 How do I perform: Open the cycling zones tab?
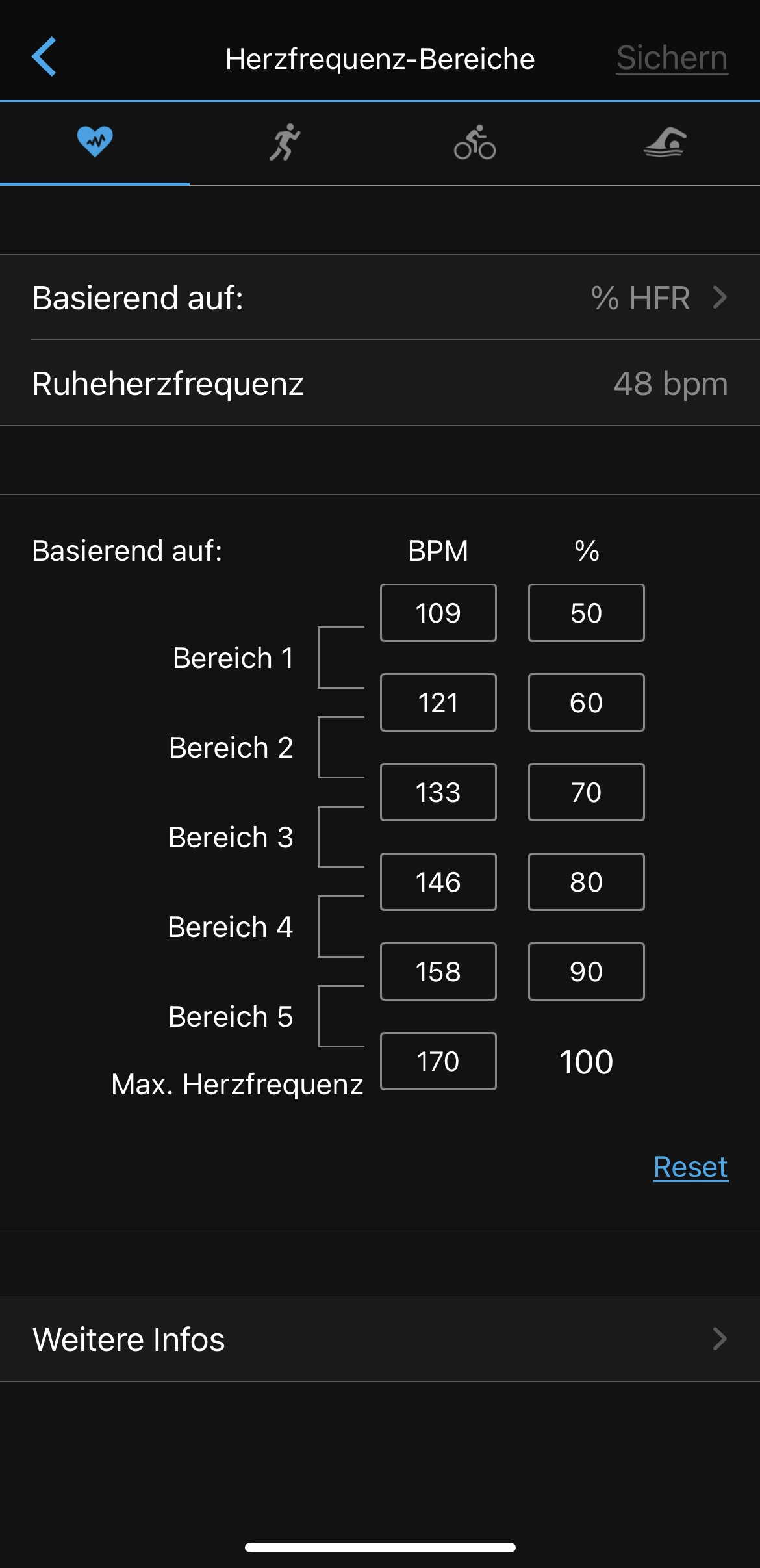[475, 142]
